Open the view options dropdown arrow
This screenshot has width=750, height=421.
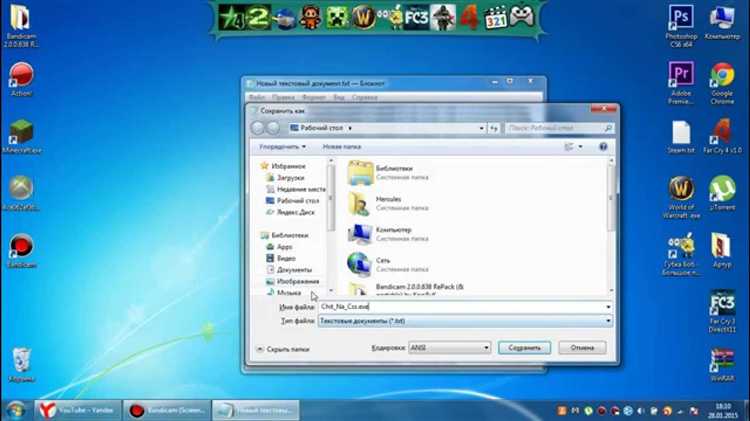click(580, 147)
